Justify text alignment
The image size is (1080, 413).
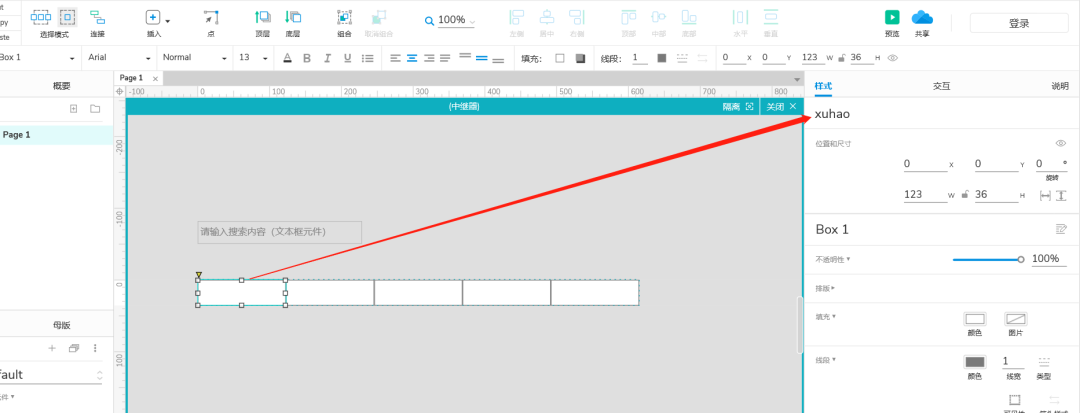(x=446, y=59)
